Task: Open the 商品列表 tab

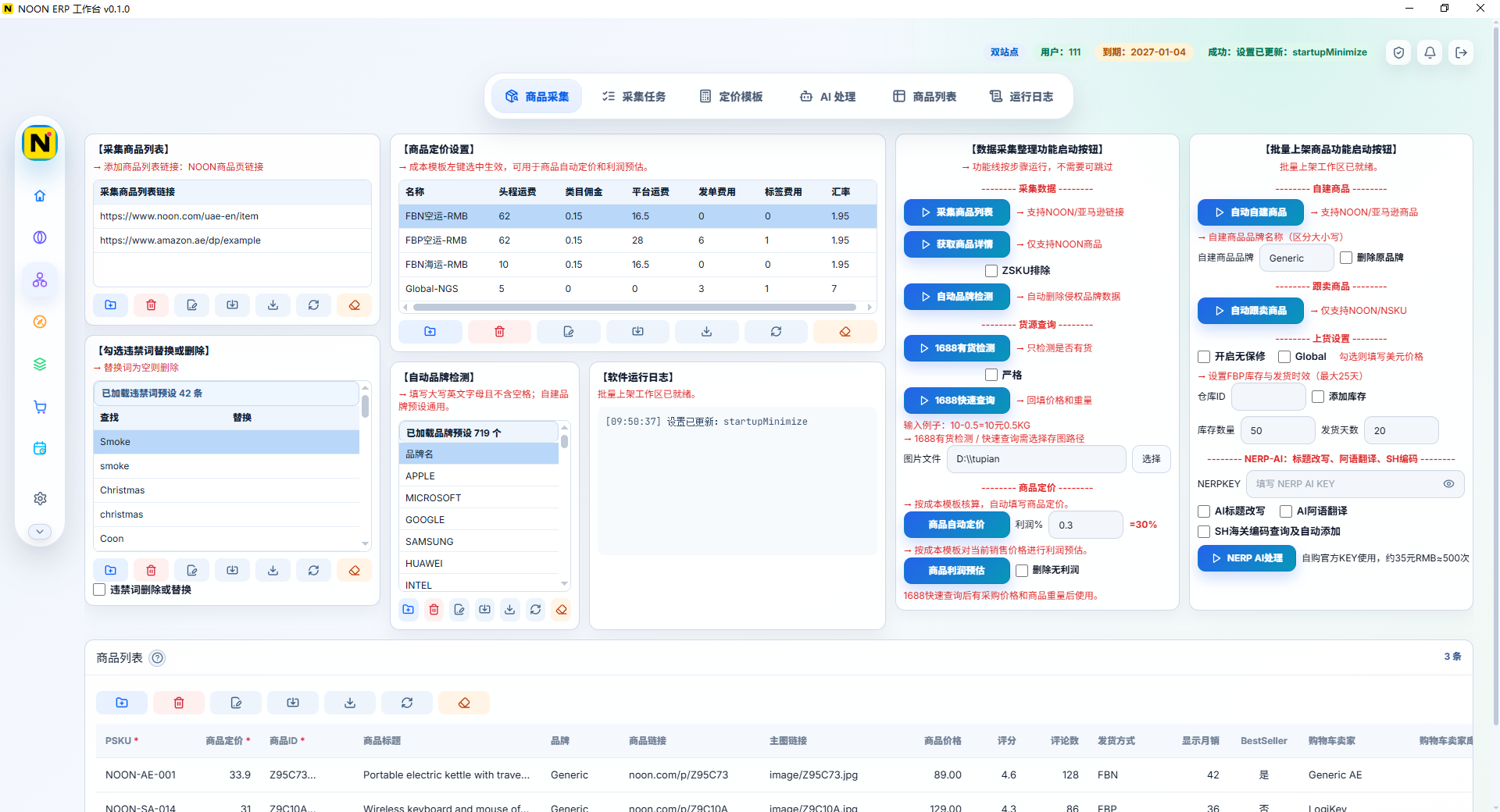Action: pos(924,97)
